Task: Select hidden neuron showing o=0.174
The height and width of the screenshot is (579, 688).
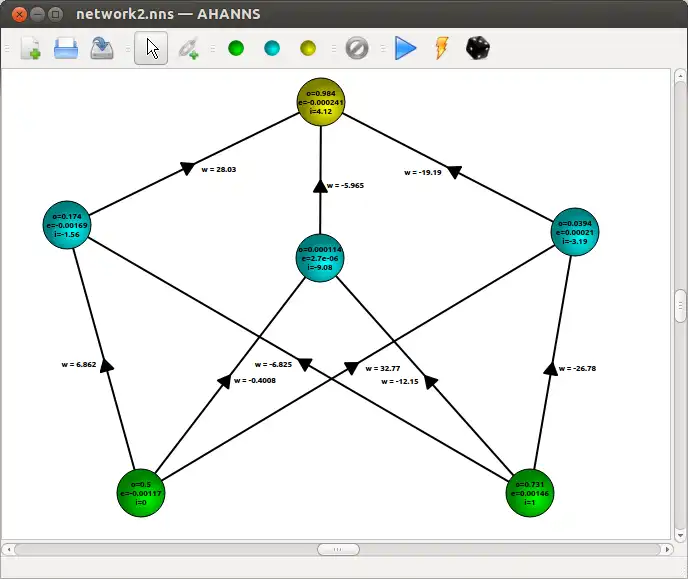Action: [x=67, y=225]
